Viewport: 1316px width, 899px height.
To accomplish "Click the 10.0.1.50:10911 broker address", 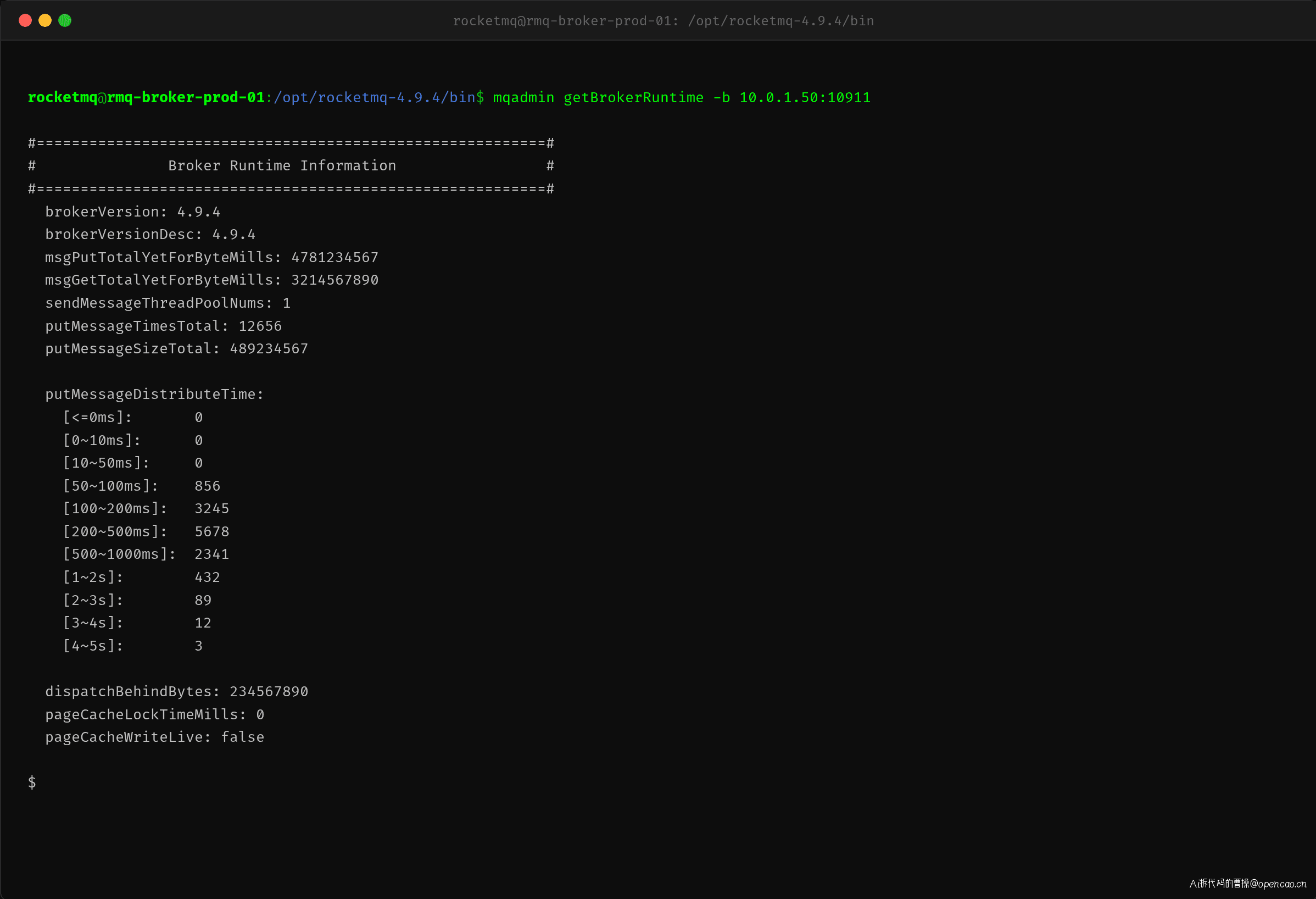I will (x=805, y=97).
